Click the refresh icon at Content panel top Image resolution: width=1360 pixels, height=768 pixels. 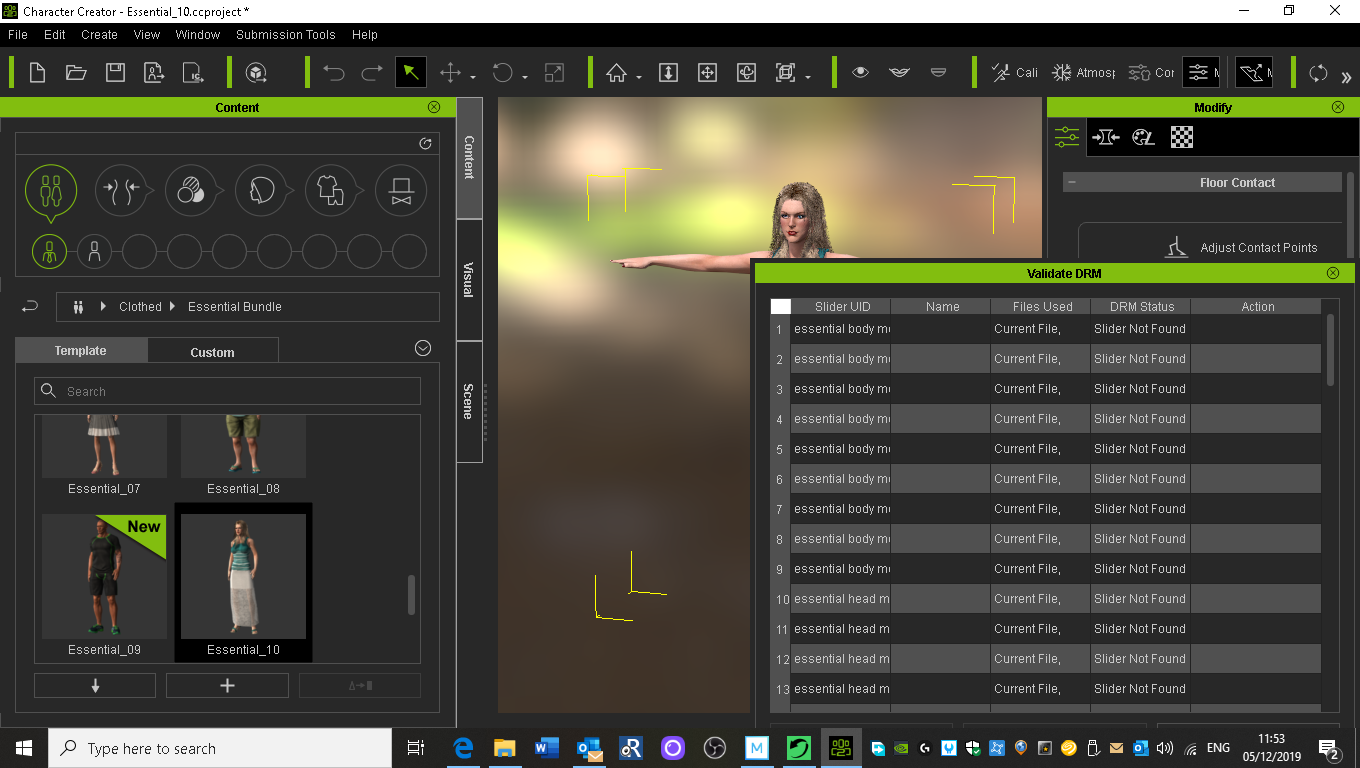(425, 144)
